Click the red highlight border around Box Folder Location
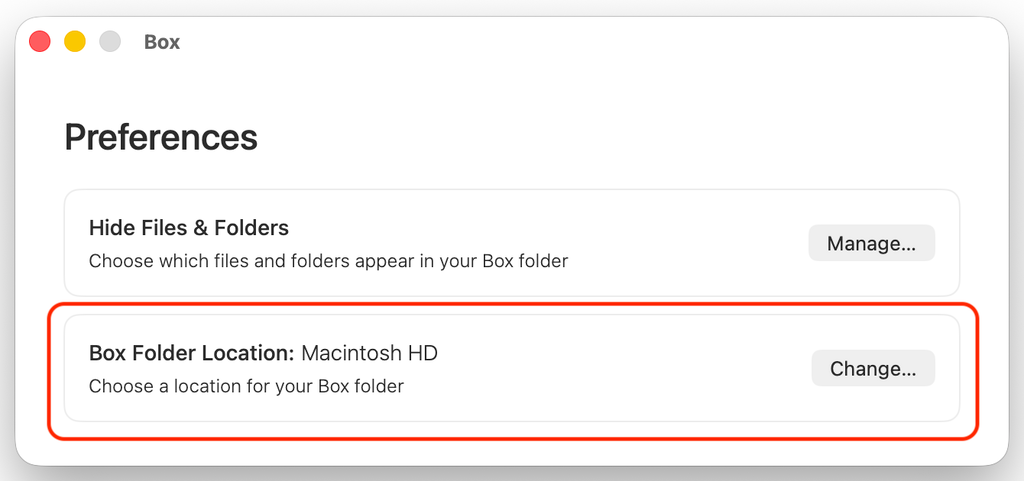The width and height of the screenshot is (1024, 481). (x=512, y=303)
